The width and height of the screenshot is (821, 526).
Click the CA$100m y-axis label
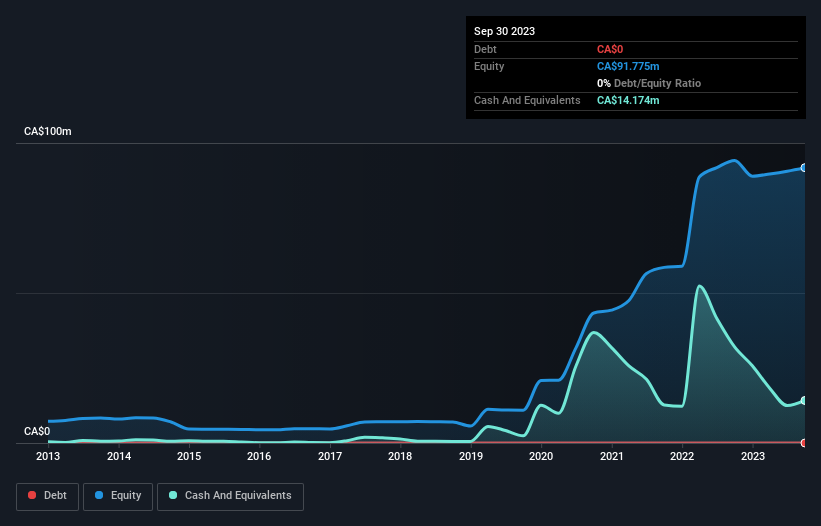48,131
